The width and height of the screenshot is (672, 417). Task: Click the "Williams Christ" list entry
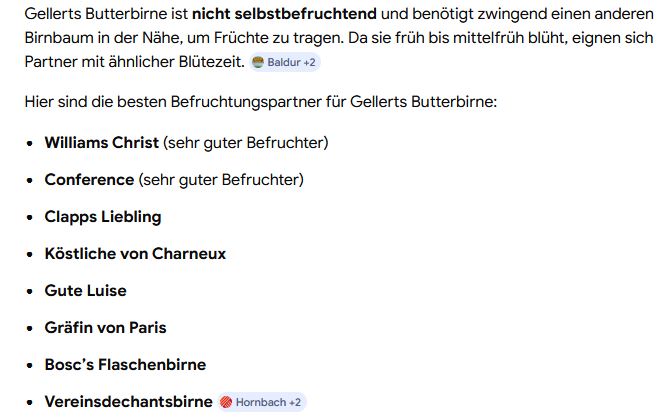[101, 142]
